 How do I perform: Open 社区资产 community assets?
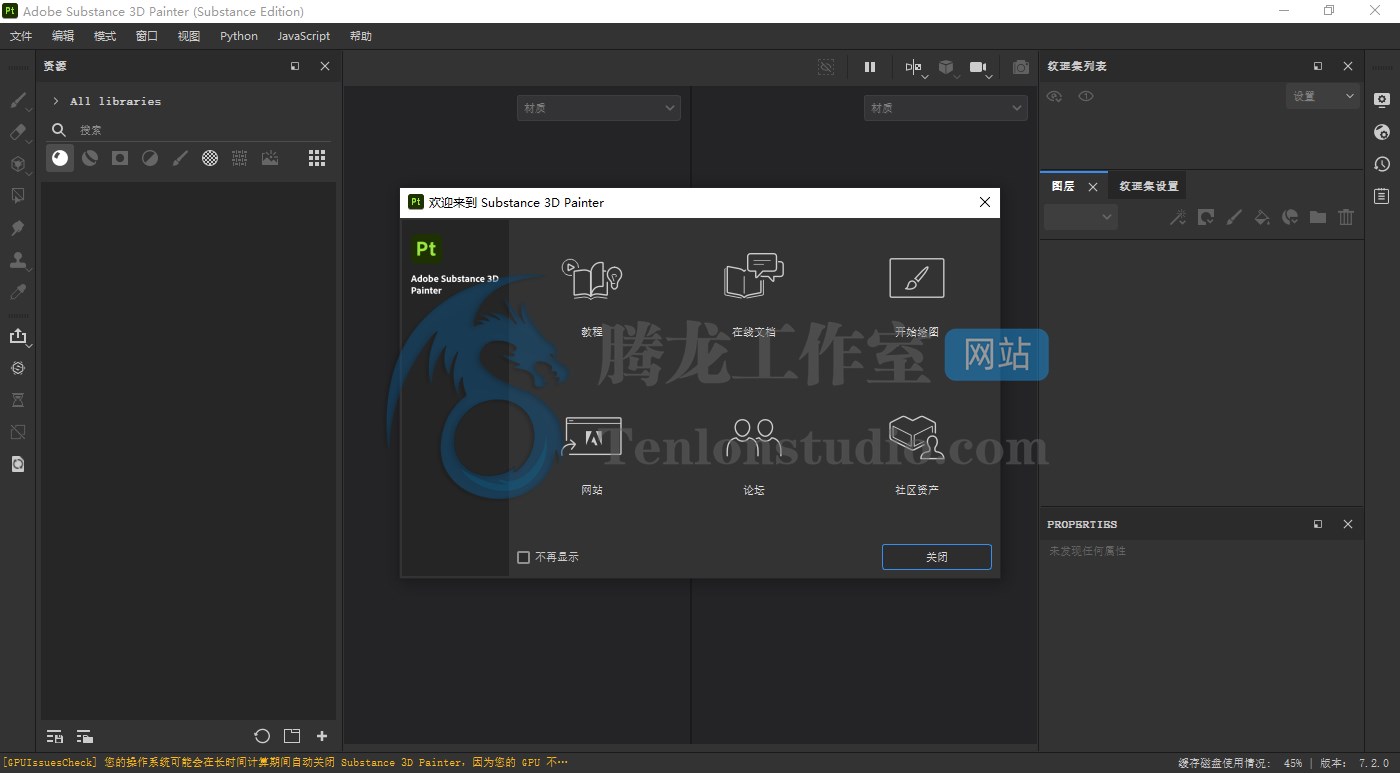click(x=916, y=454)
